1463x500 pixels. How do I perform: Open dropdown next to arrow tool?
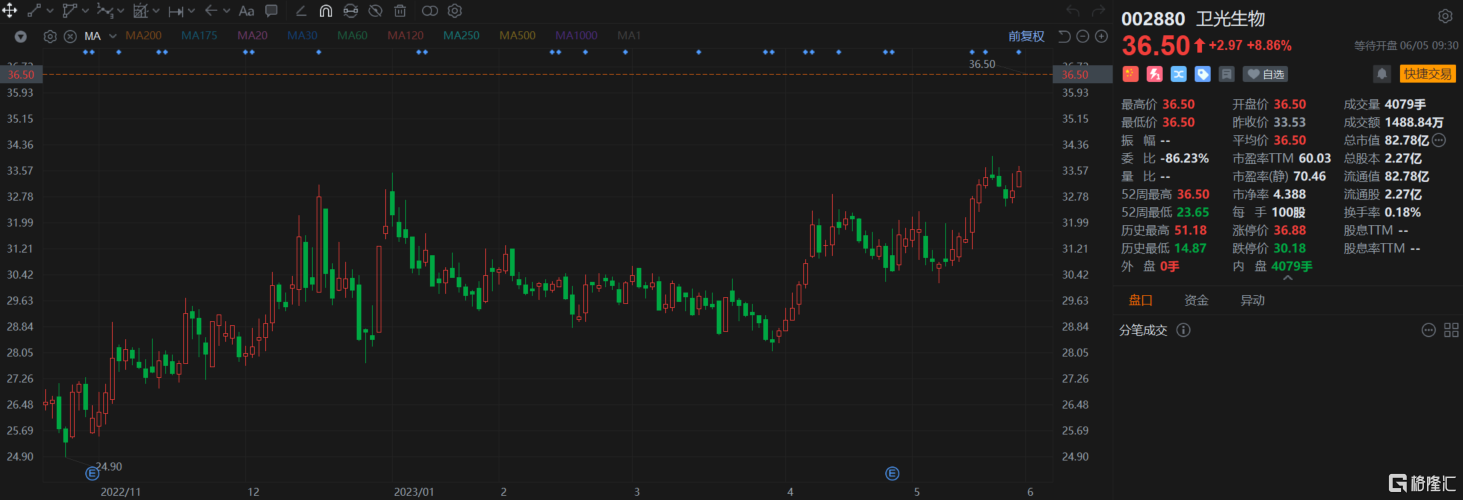point(227,11)
